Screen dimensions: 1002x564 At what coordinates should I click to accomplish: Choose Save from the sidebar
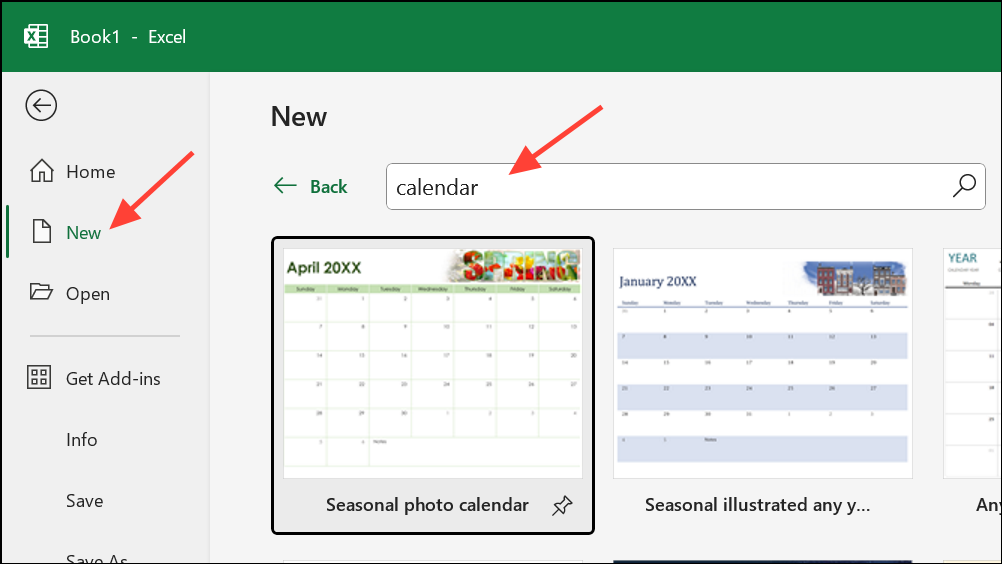pyautogui.click(x=84, y=501)
